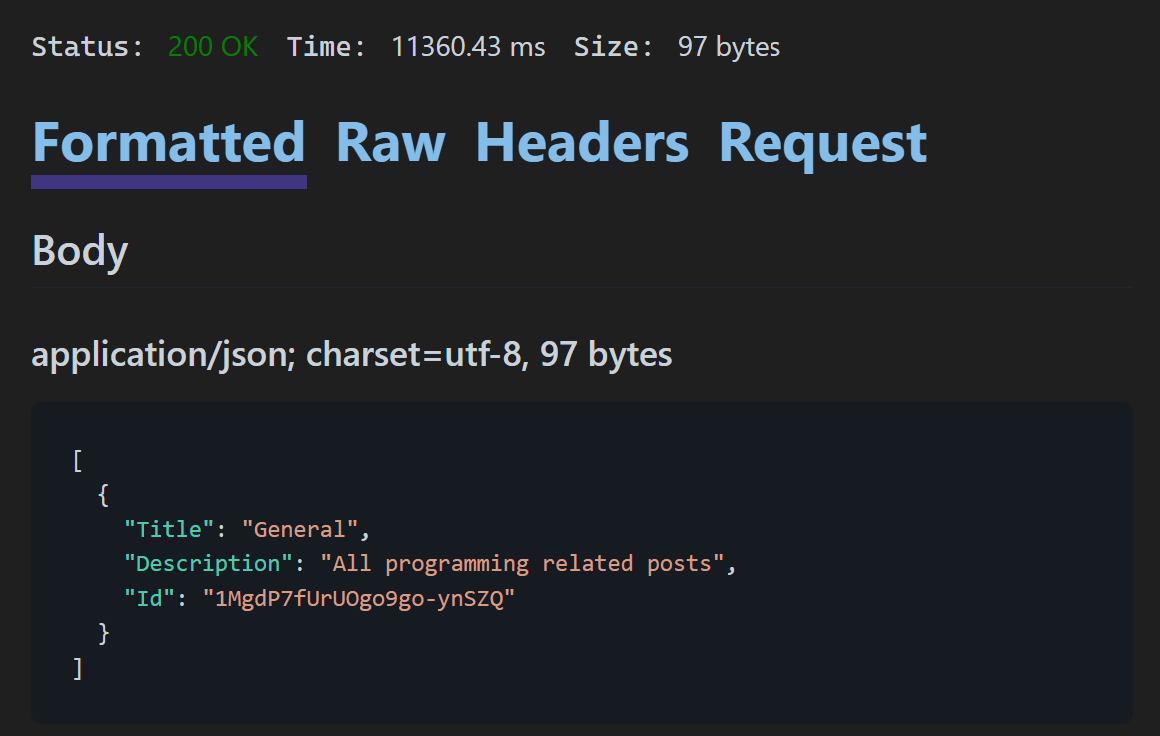
Task: Click the Id value 1MgdP7fUrUOgo9go-ynSZQ
Action: [357, 598]
